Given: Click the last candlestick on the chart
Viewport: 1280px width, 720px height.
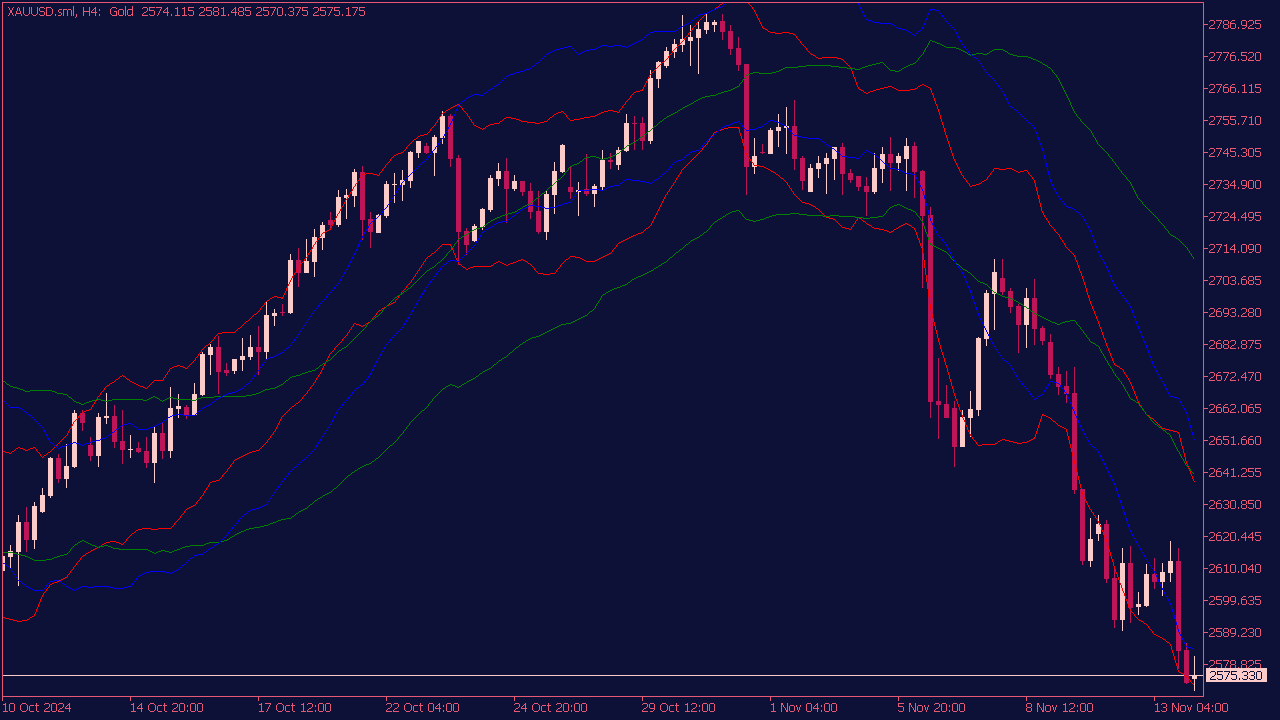Looking at the screenshot, I should pos(1194,674).
